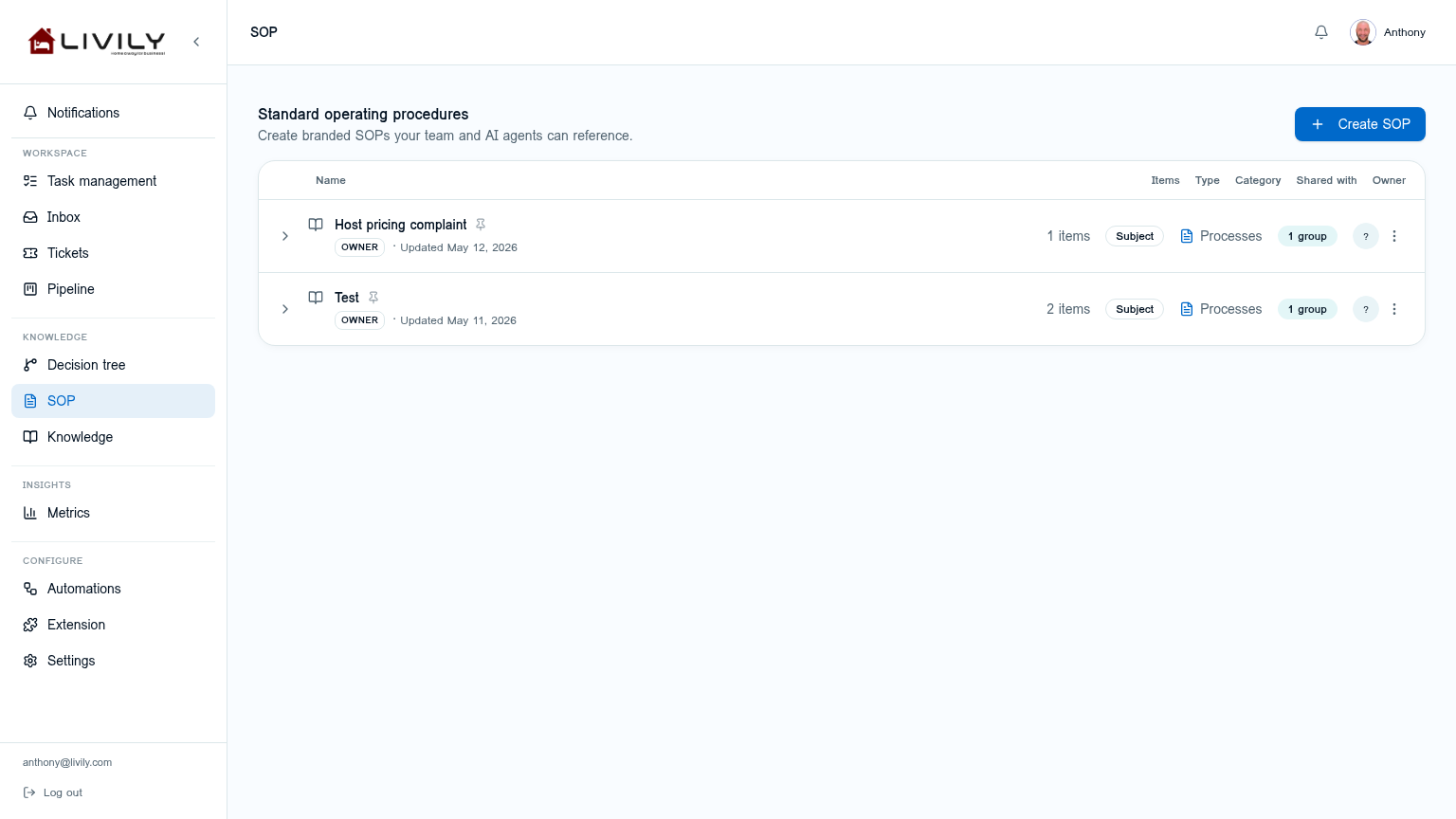
Task: Click Anthony's profile avatar
Action: pyautogui.click(x=1363, y=32)
